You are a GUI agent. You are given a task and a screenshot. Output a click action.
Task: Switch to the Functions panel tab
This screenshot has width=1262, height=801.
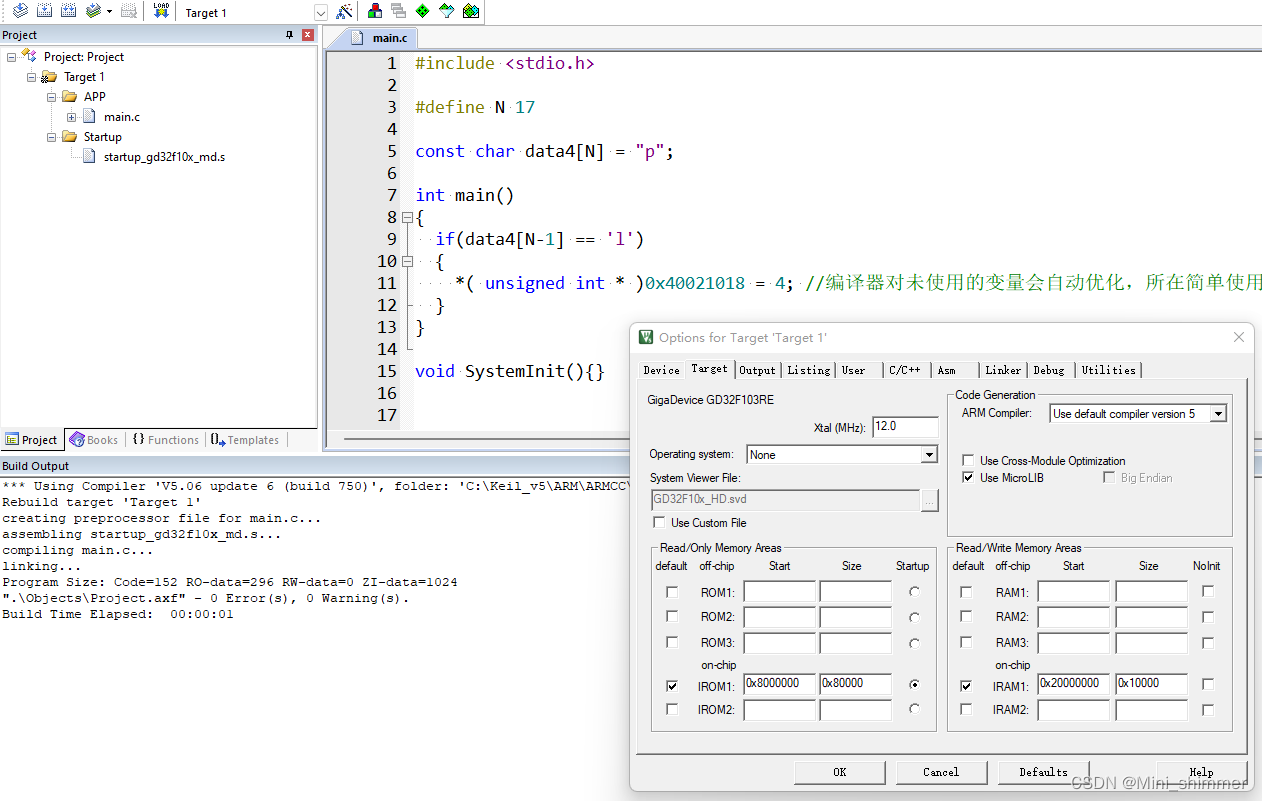coord(166,439)
